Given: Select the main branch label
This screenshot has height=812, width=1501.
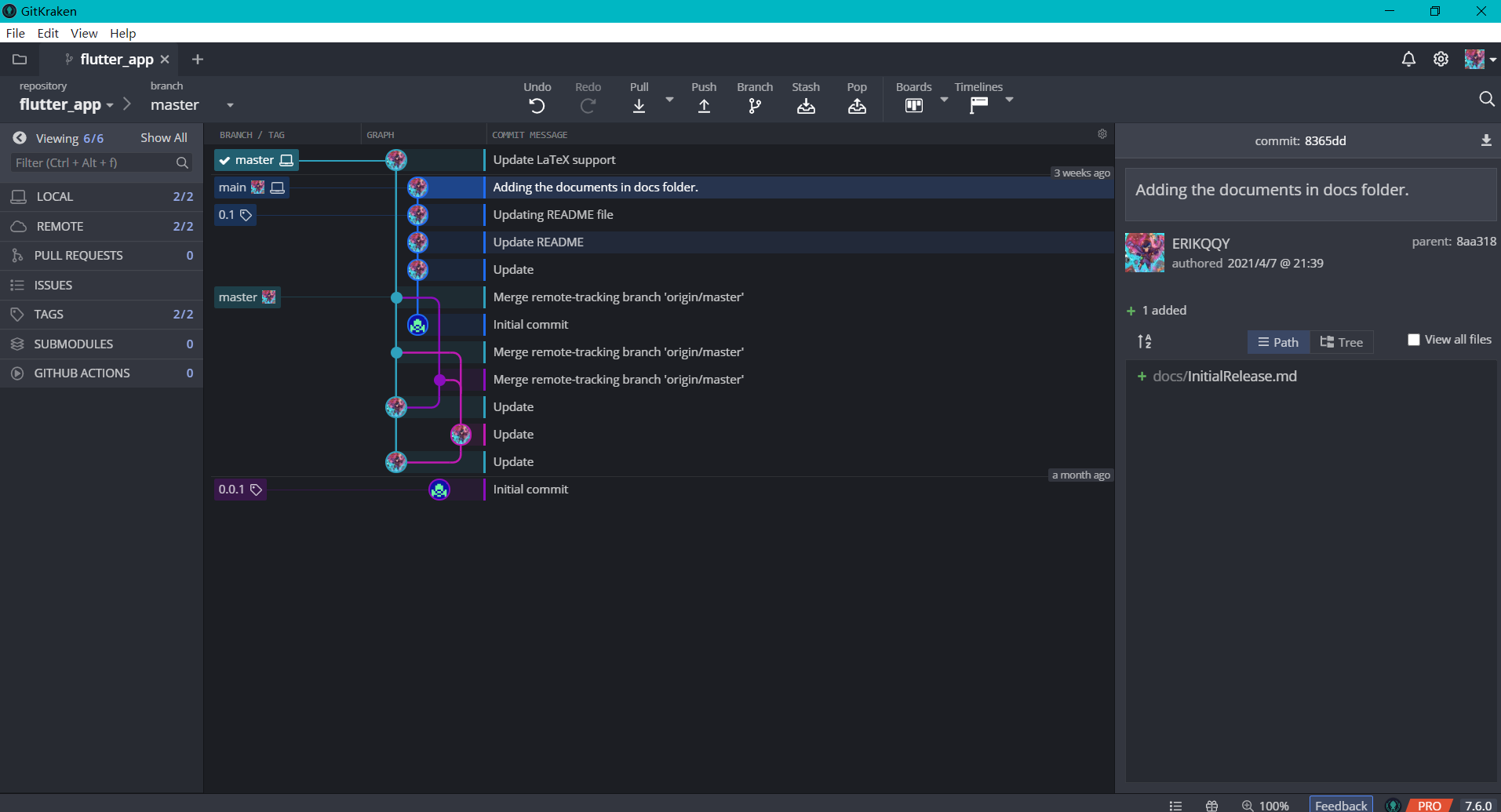Looking at the screenshot, I should 252,188.
